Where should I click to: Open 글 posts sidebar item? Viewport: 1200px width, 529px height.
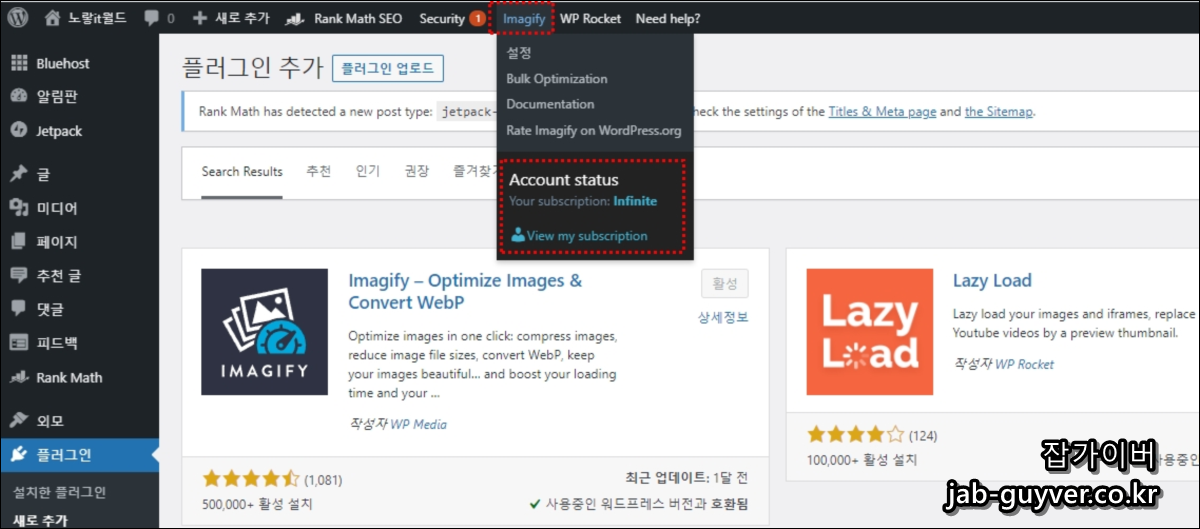[x=79, y=174]
